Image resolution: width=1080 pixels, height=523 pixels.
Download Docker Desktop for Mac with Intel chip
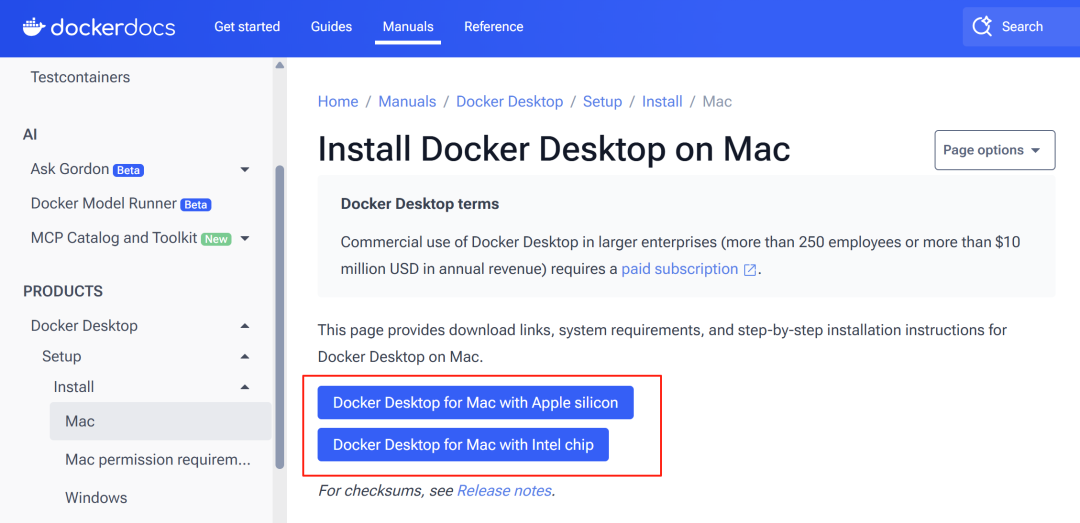pos(463,445)
